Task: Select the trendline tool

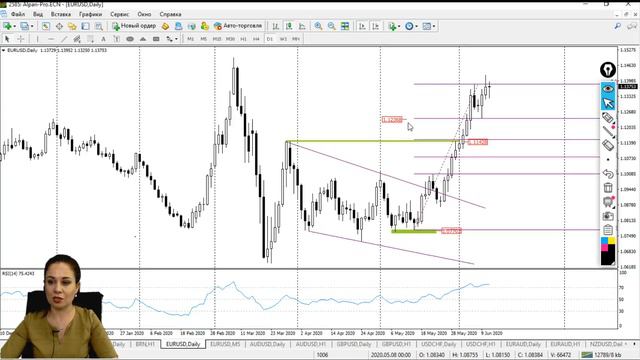Action: pos(64,39)
